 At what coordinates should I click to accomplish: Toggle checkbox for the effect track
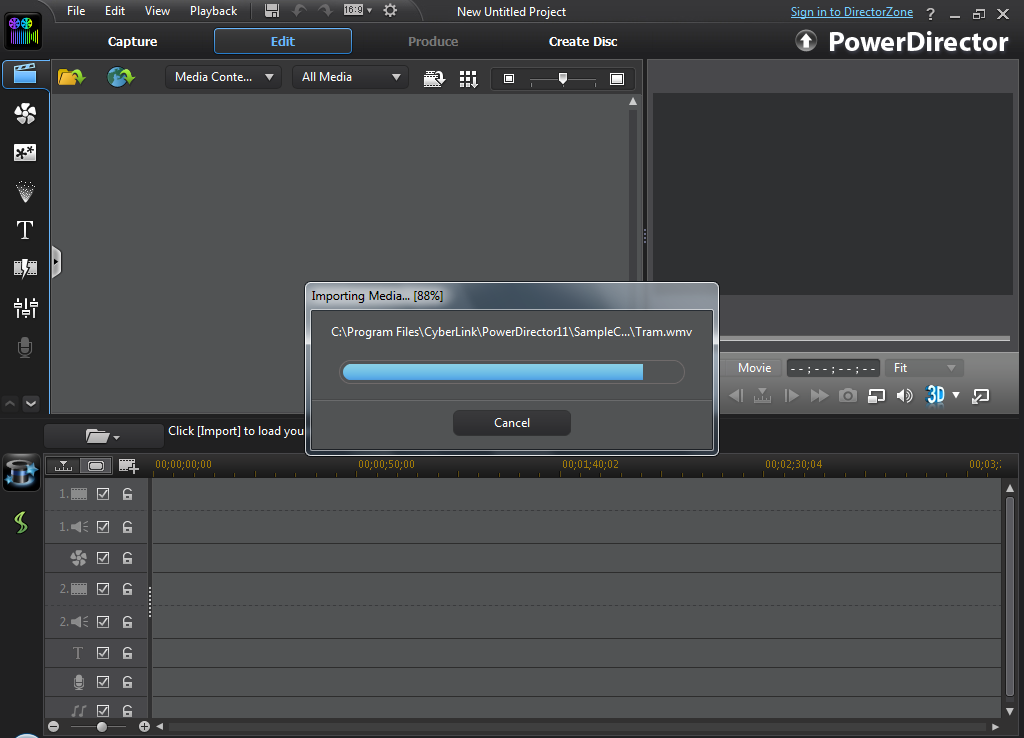(103, 558)
